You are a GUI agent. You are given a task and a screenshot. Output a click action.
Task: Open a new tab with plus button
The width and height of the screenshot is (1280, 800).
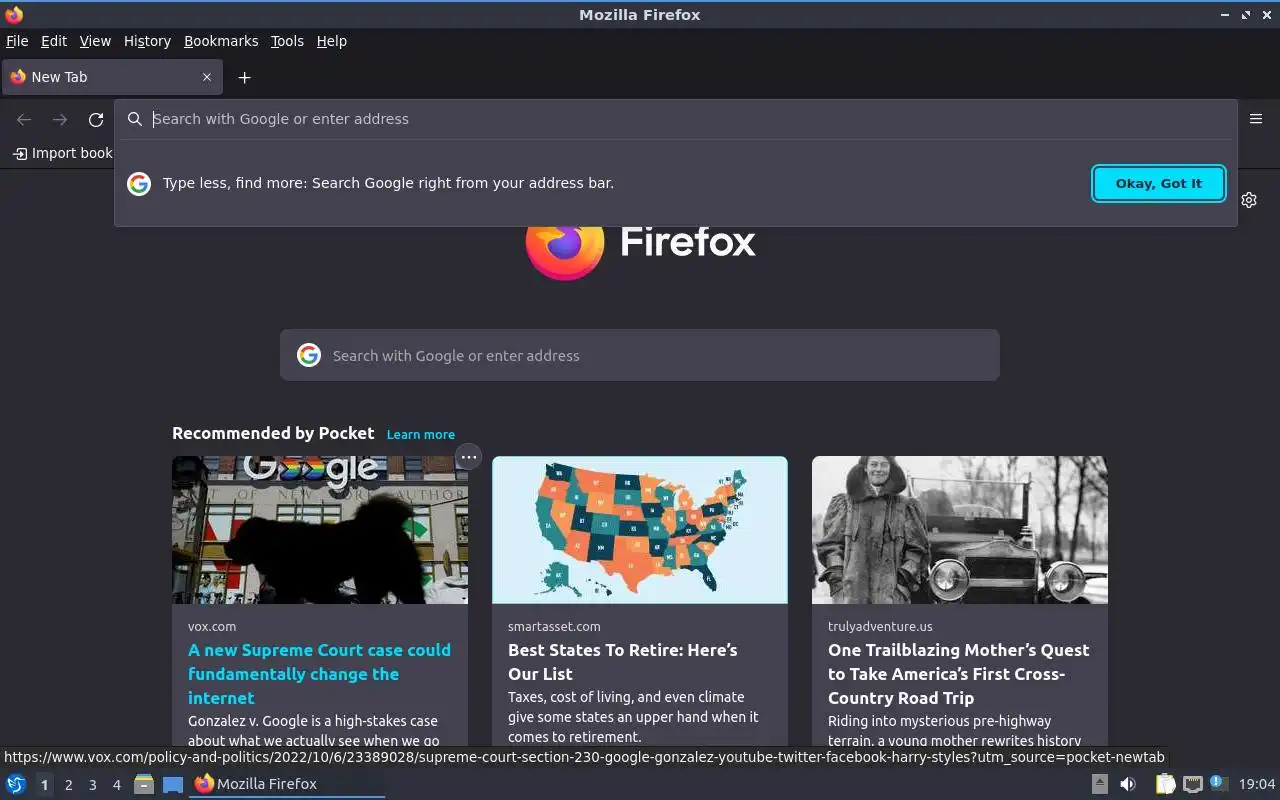point(244,77)
